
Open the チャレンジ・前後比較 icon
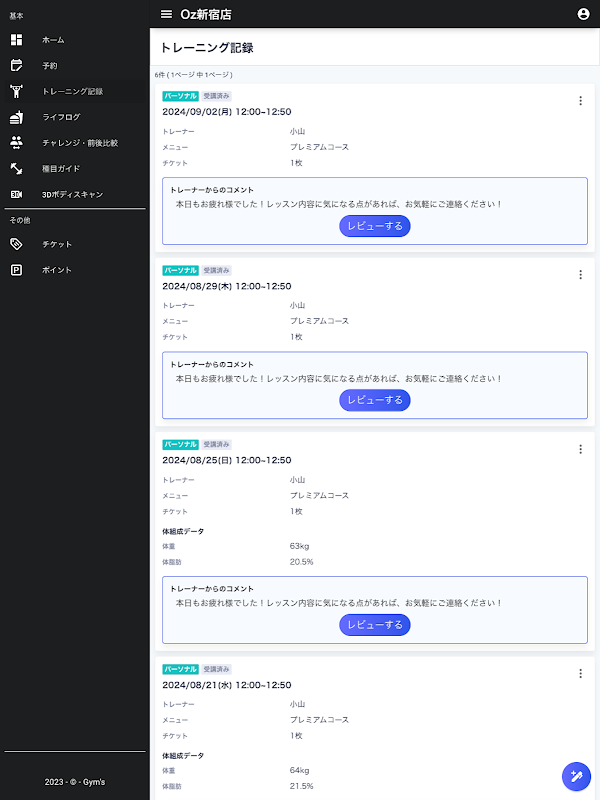[16, 143]
